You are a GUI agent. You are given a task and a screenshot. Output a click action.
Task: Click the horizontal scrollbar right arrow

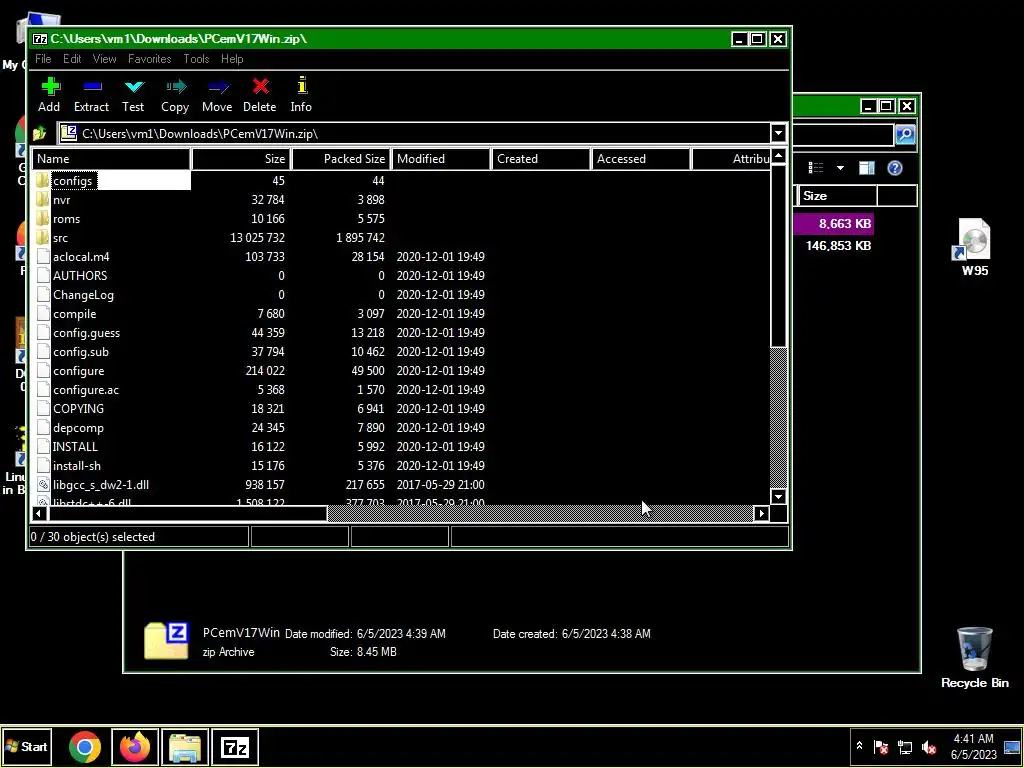point(761,514)
